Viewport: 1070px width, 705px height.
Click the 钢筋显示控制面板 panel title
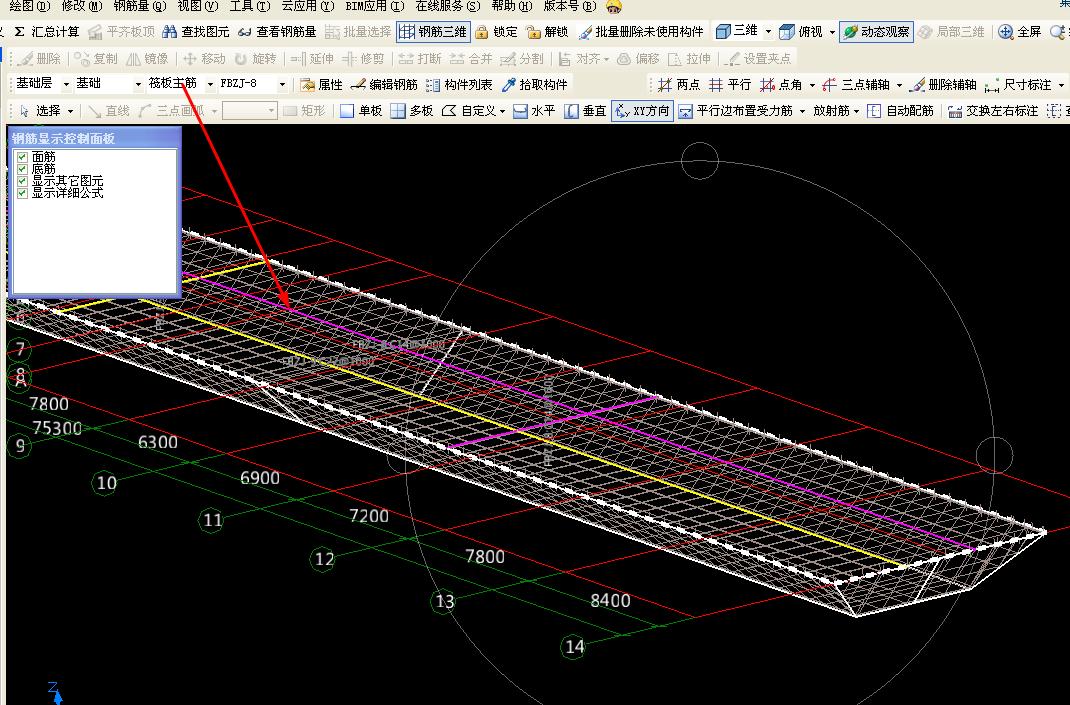pos(63,139)
